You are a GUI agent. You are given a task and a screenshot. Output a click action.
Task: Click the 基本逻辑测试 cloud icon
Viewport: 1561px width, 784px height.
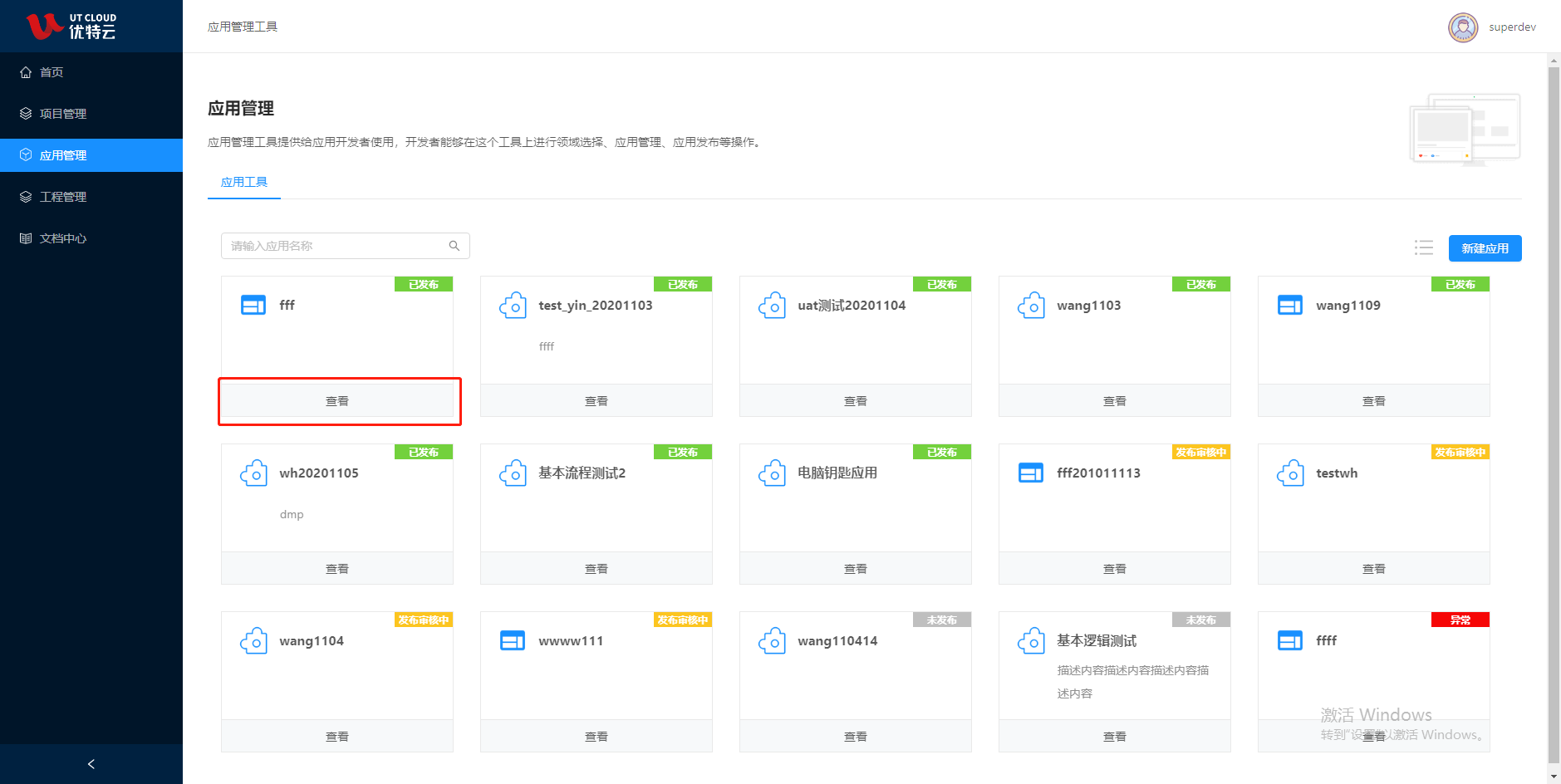tap(1031, 641)
